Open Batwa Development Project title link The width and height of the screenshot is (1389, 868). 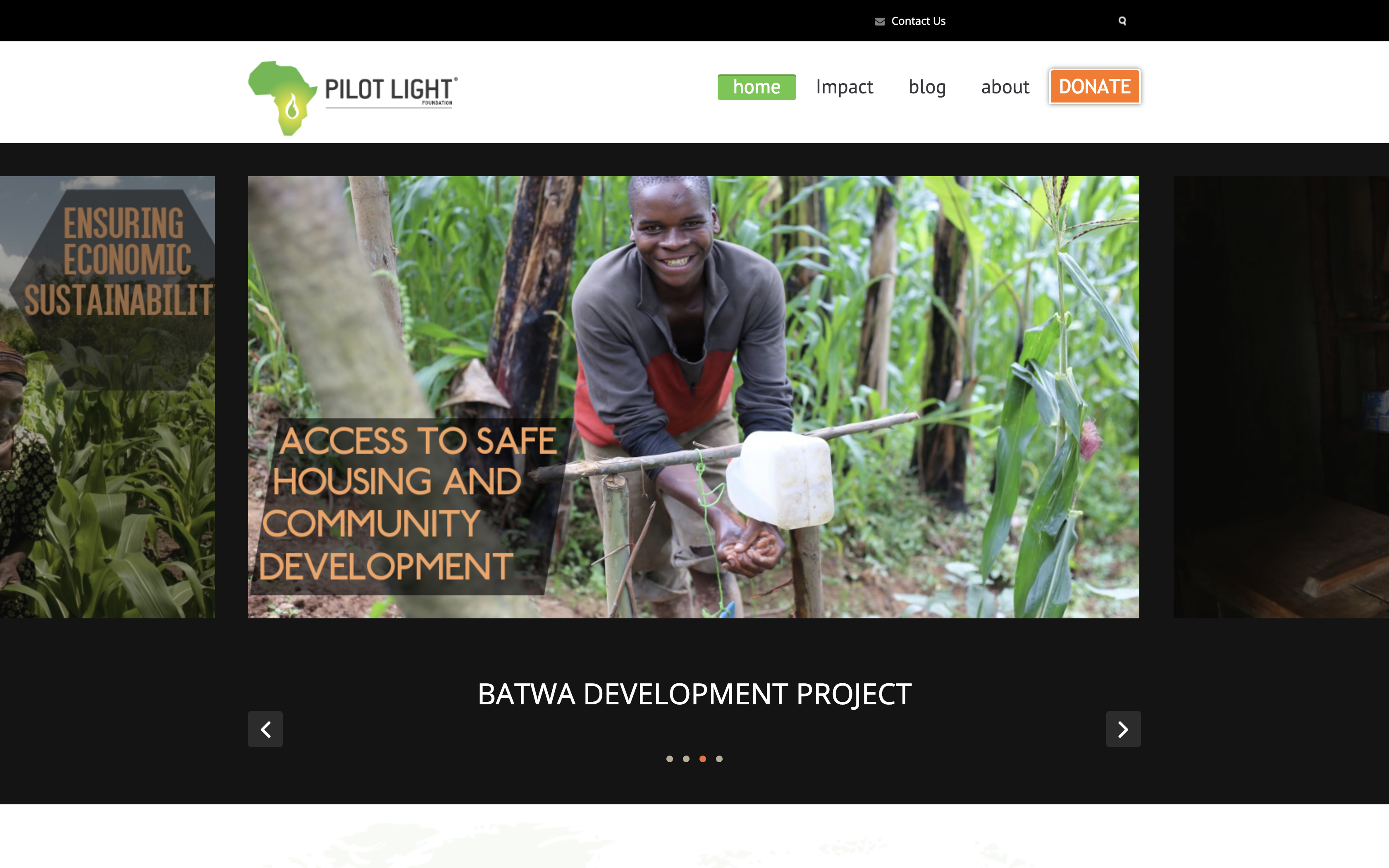click(x=694, y=694)
